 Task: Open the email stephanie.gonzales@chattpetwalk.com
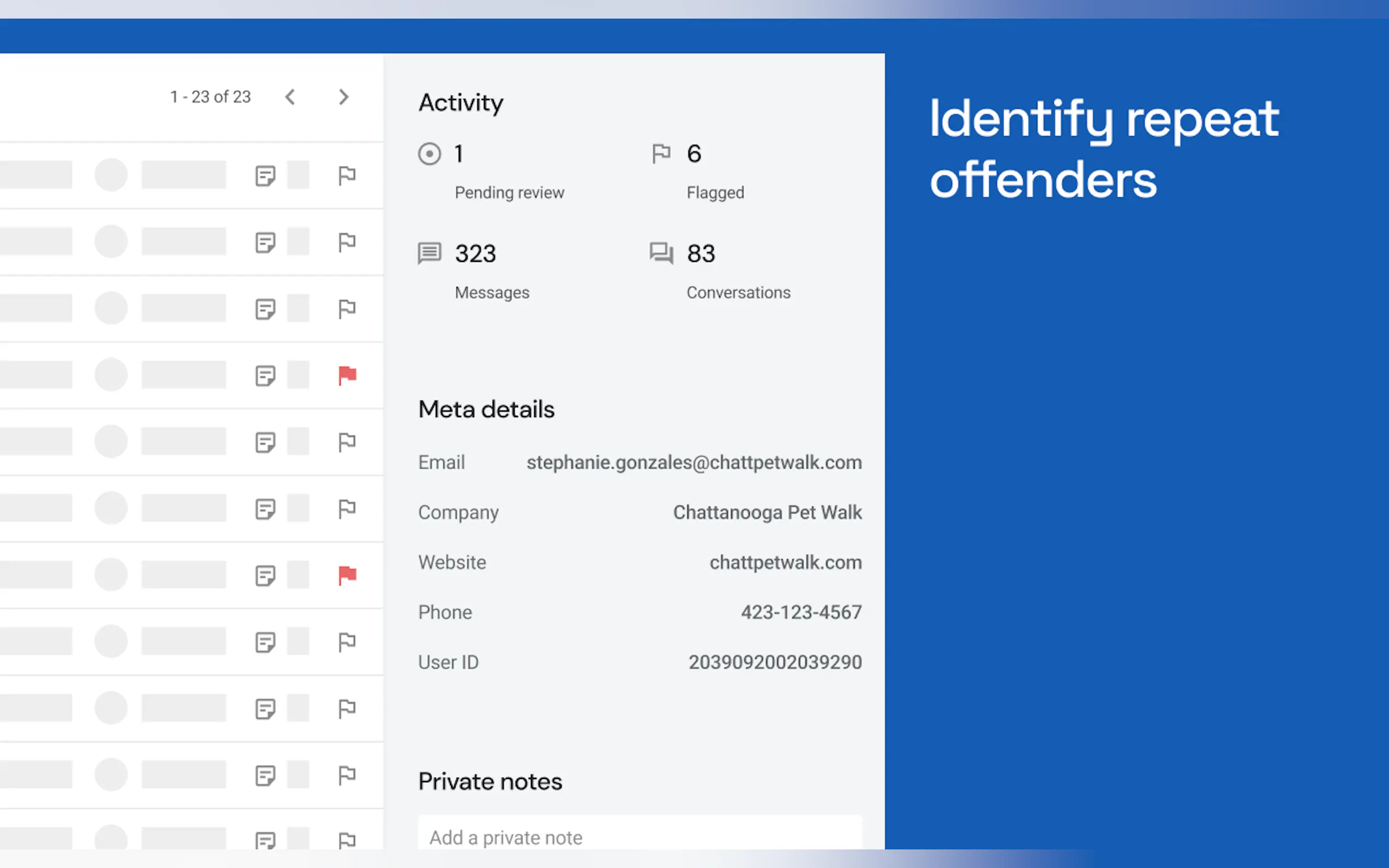click(x=693, y=463)
